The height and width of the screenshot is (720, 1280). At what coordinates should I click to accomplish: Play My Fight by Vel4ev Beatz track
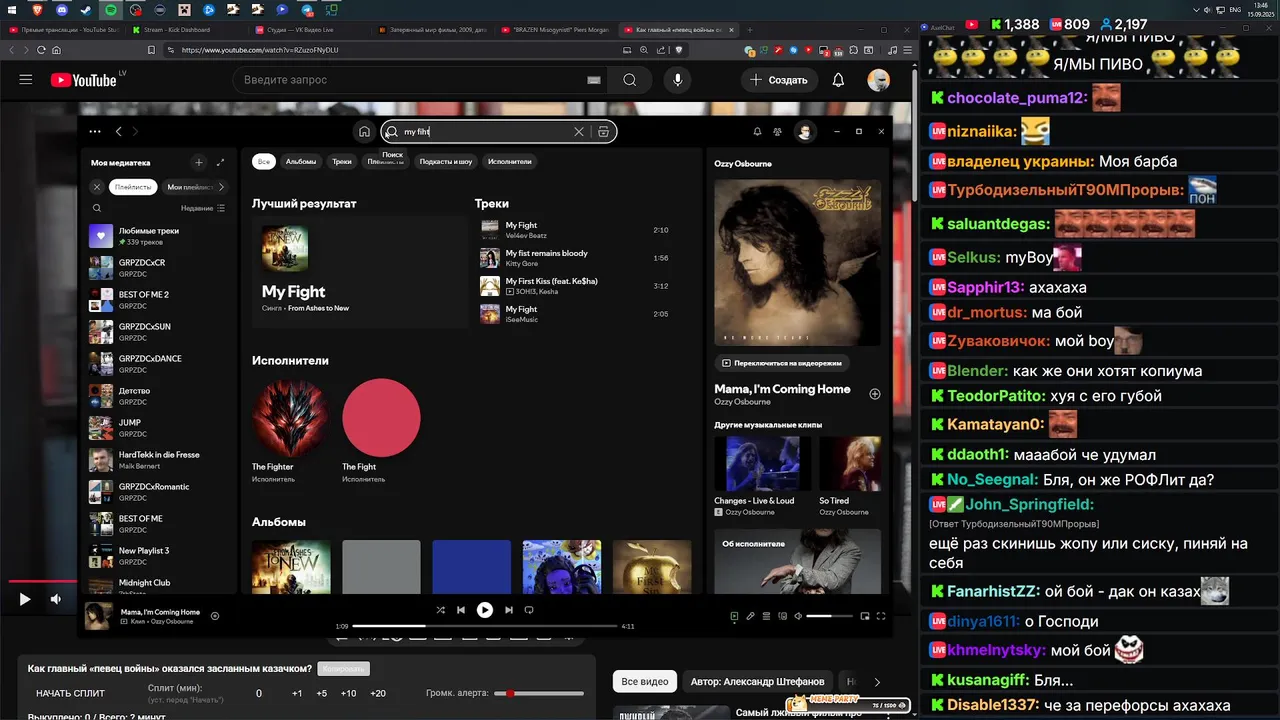click(x=575, y=230)
